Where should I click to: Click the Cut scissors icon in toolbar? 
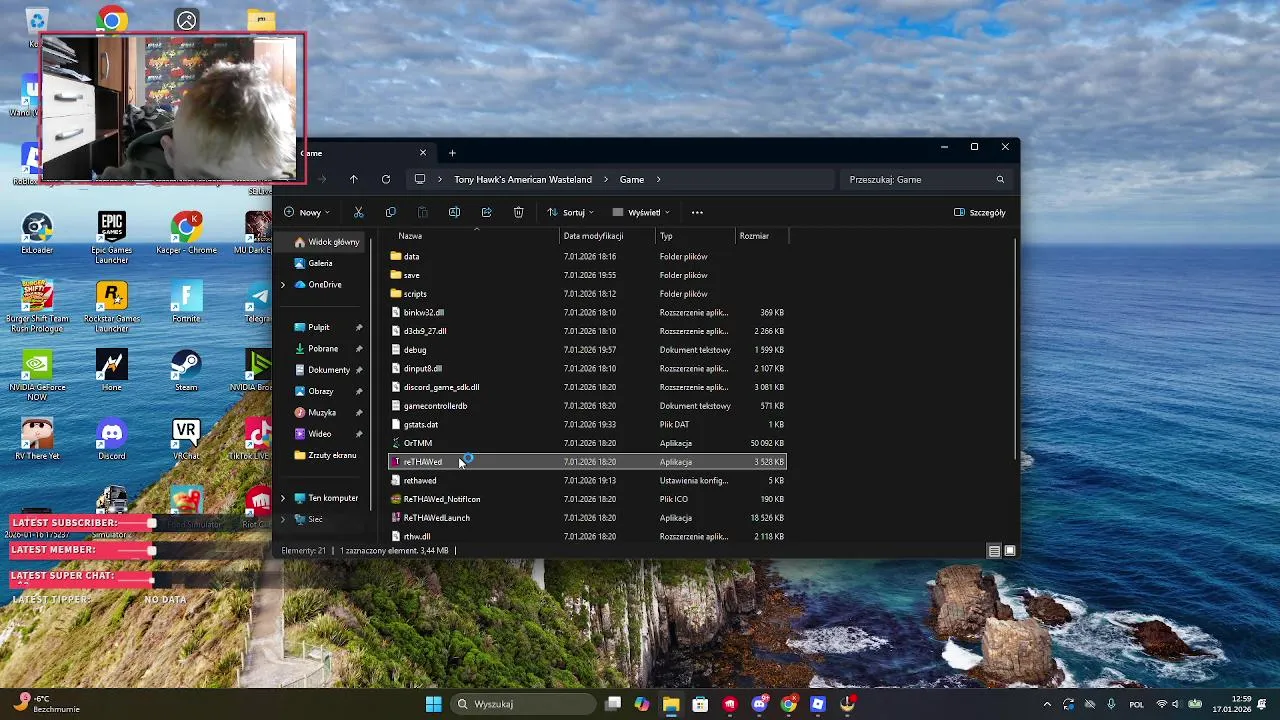tap(359, 212)
